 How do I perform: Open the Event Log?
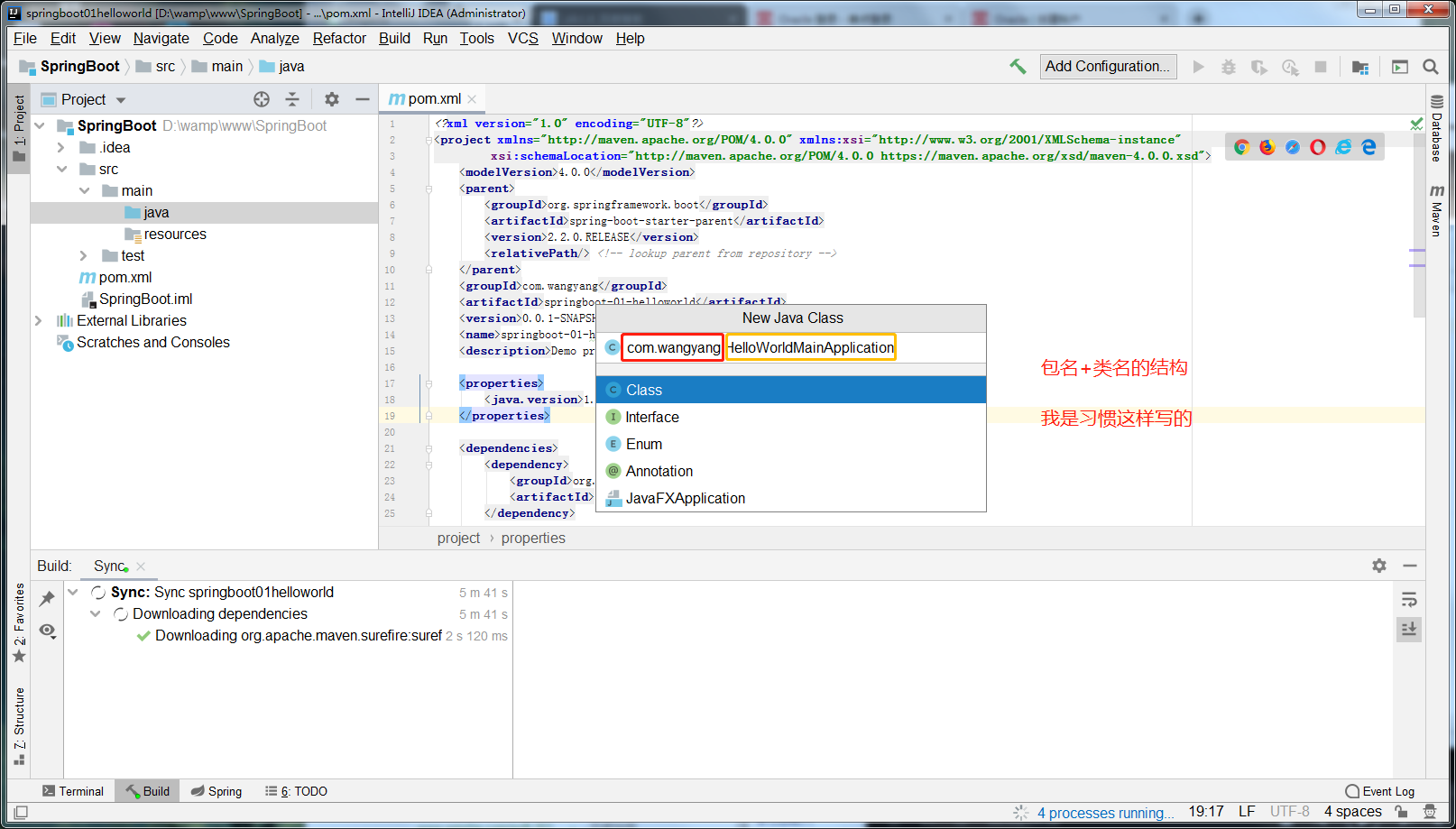[x=1380, y=791]
